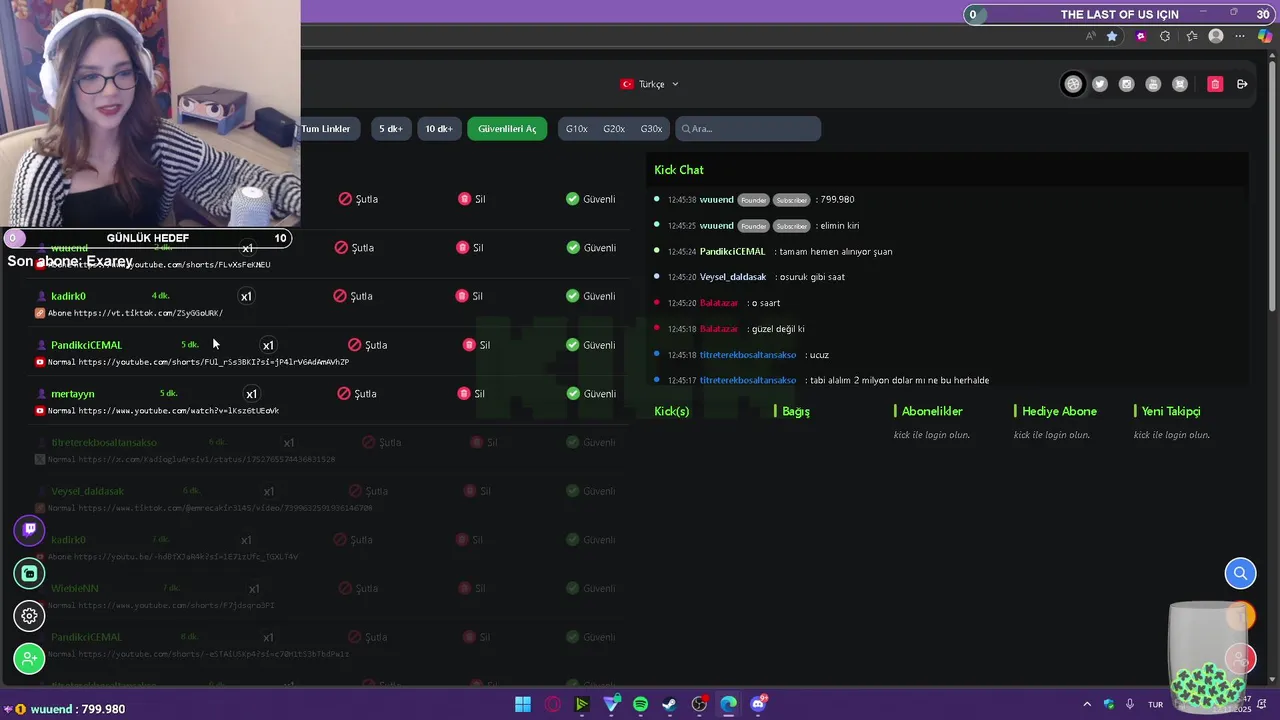Viewport: 1280px width, 720px height.
Task: Mark titreterekbosaltansakso's link as Güvenli
Action: 591,443
